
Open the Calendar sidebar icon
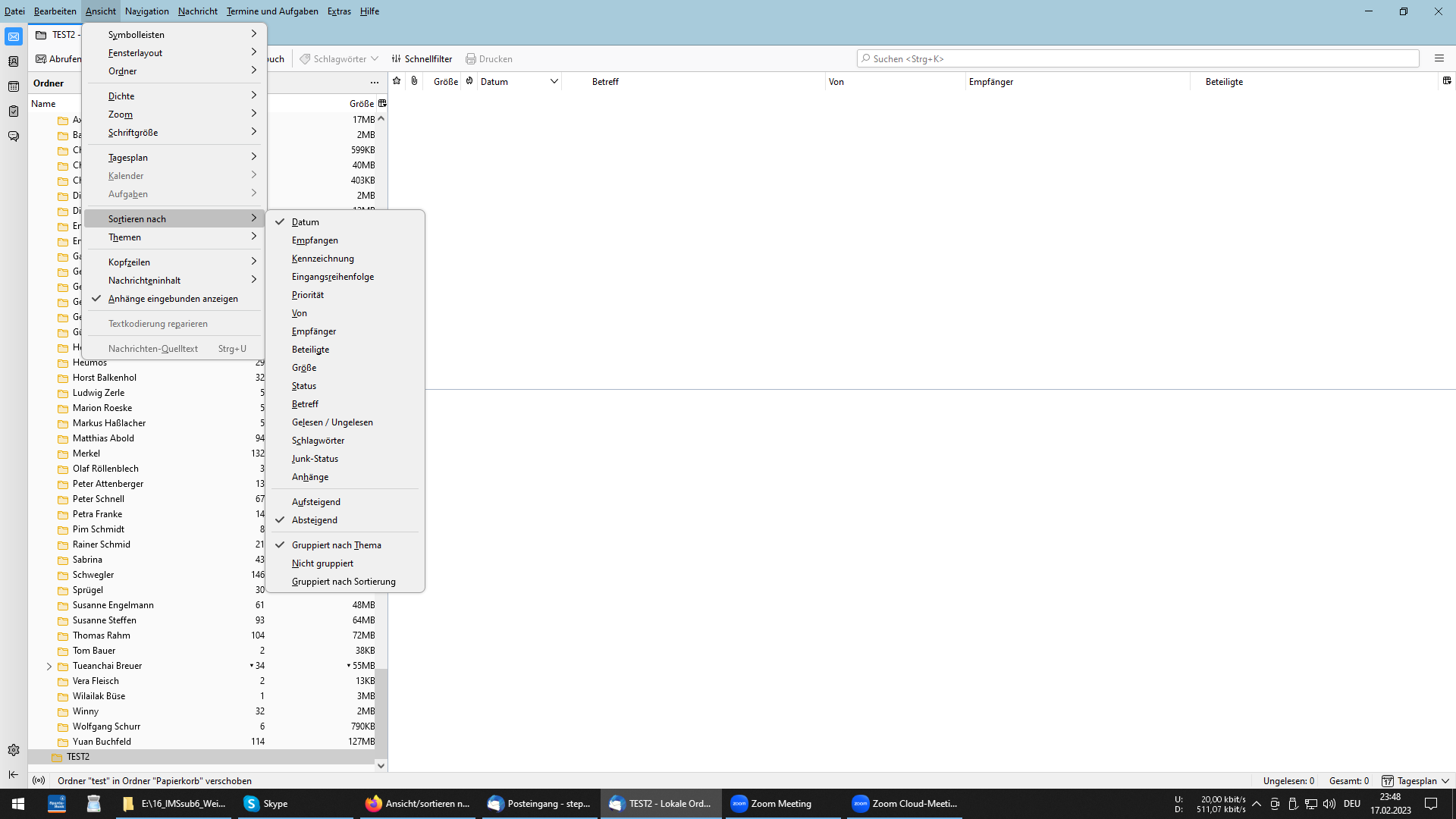pyautogui.click(x=14, y=86)
